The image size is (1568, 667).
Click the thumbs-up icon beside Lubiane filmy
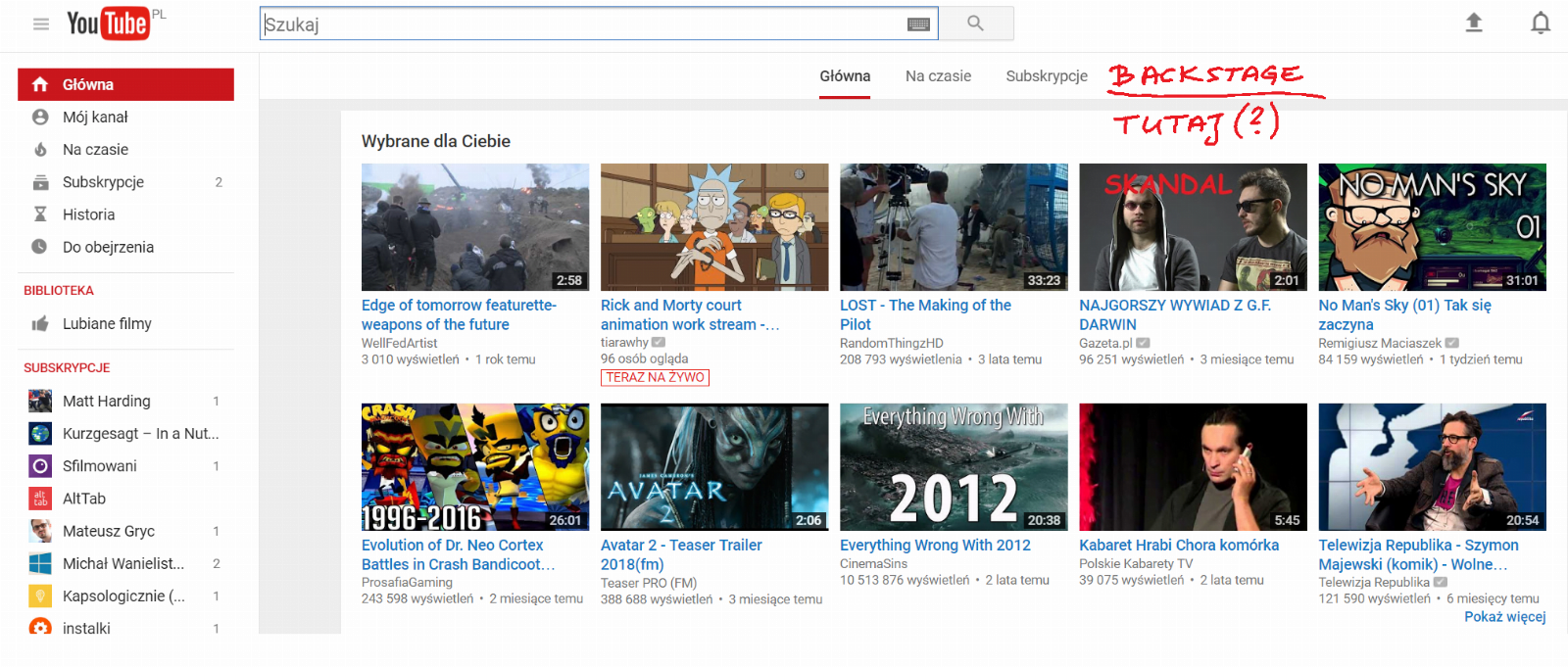click(x=40, y=323)
